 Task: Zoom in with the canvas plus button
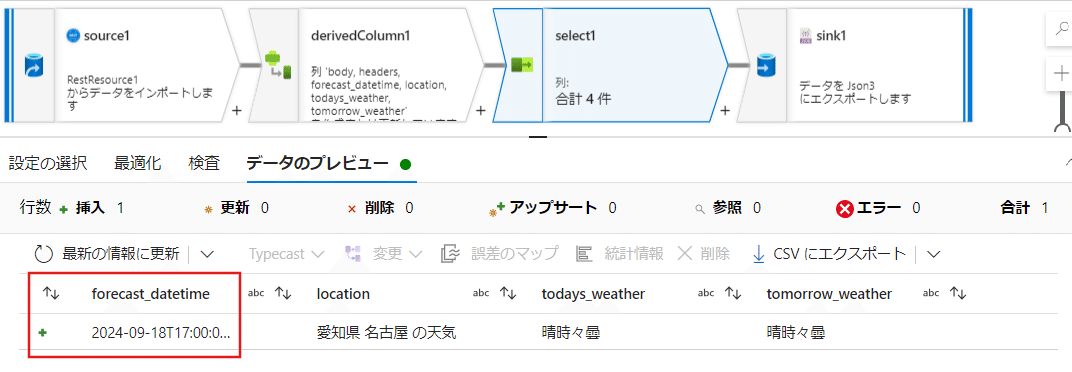click(x=1061, y=73)
